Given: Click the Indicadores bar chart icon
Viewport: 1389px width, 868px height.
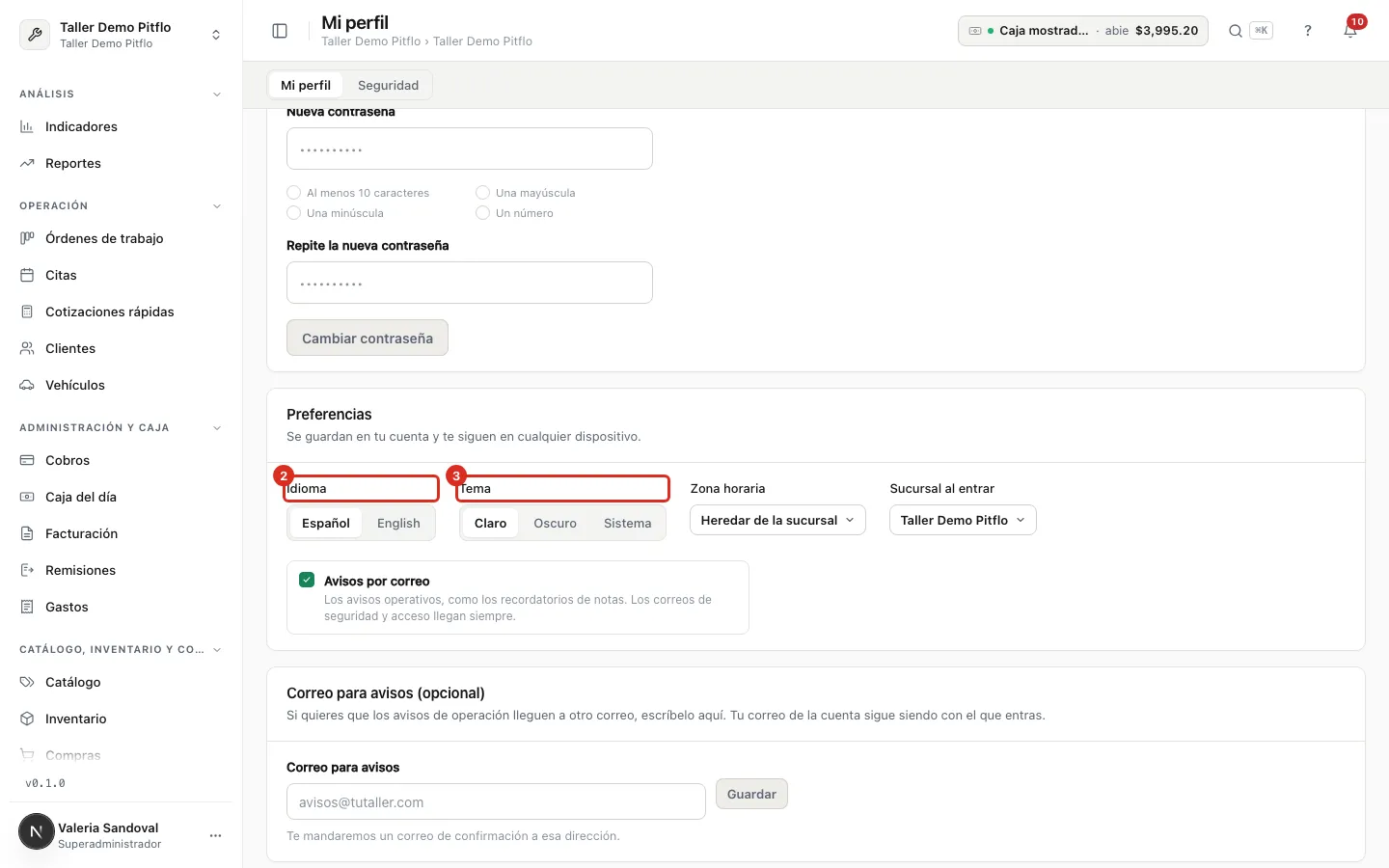Looking at the screenshot, I should pos(27,126).
